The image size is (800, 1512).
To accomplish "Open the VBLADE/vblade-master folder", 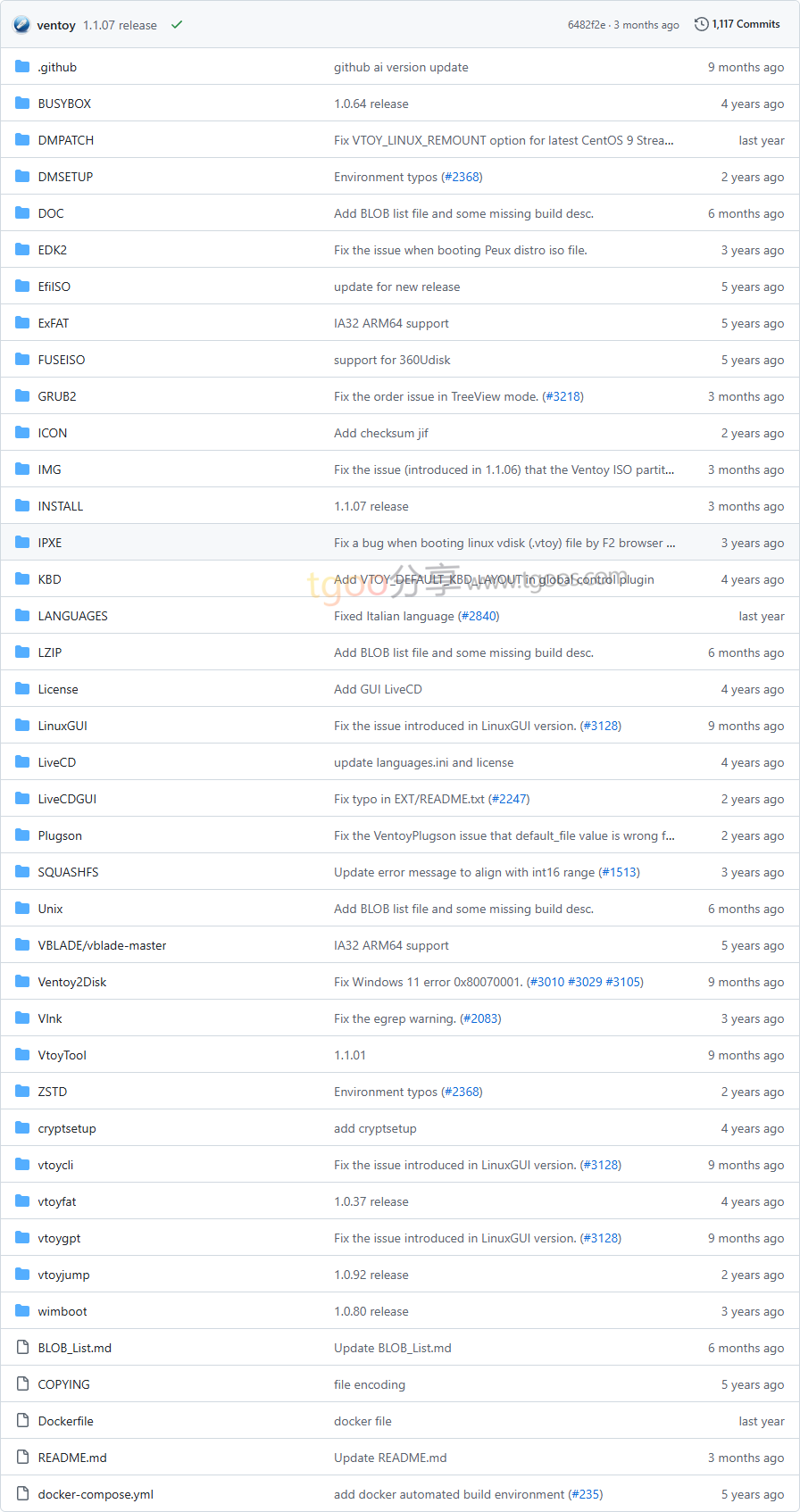I will click(x=102, y=945).
